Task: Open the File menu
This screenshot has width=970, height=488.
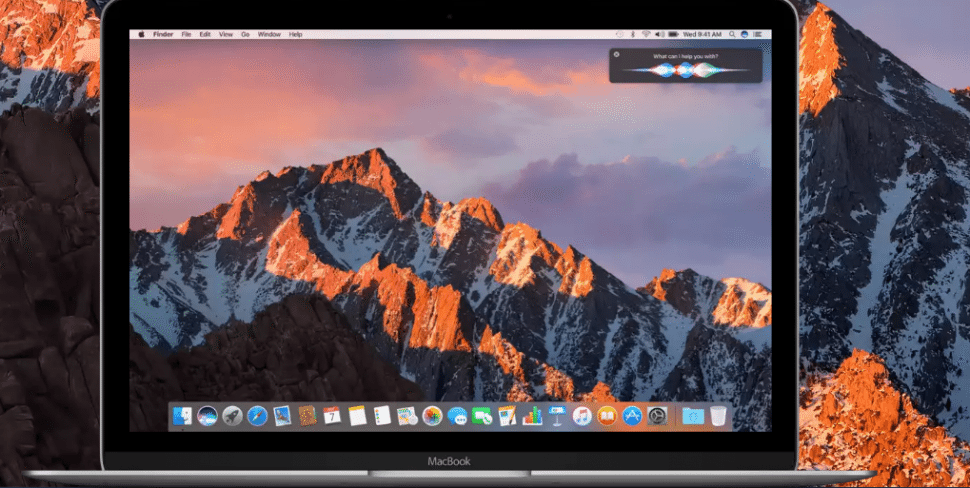Action: (186, 35)
